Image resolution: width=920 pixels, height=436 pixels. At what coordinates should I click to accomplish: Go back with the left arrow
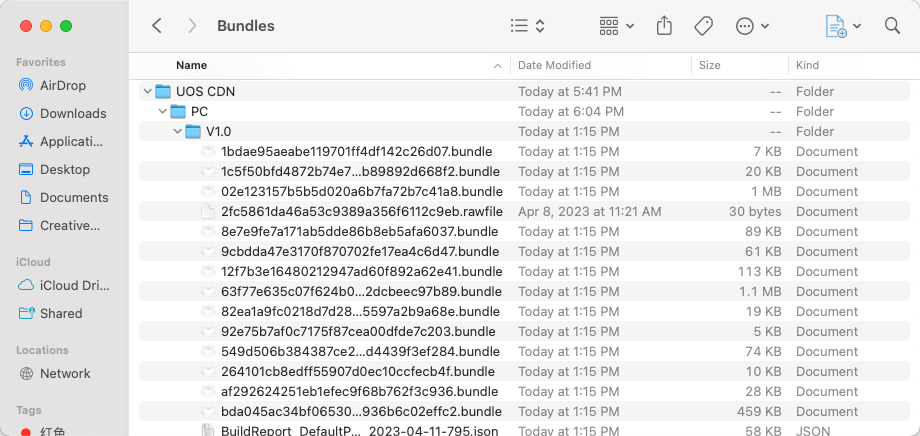157,26
